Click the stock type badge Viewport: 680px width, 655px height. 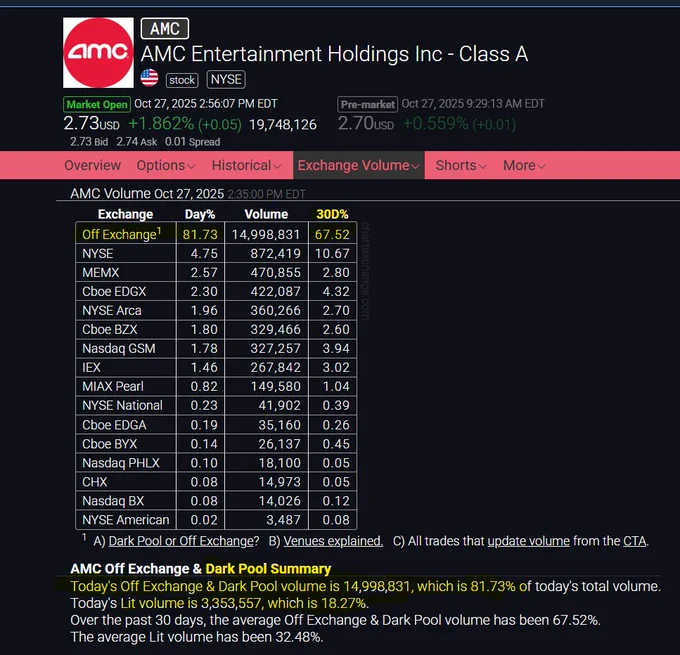coord(182,80)
